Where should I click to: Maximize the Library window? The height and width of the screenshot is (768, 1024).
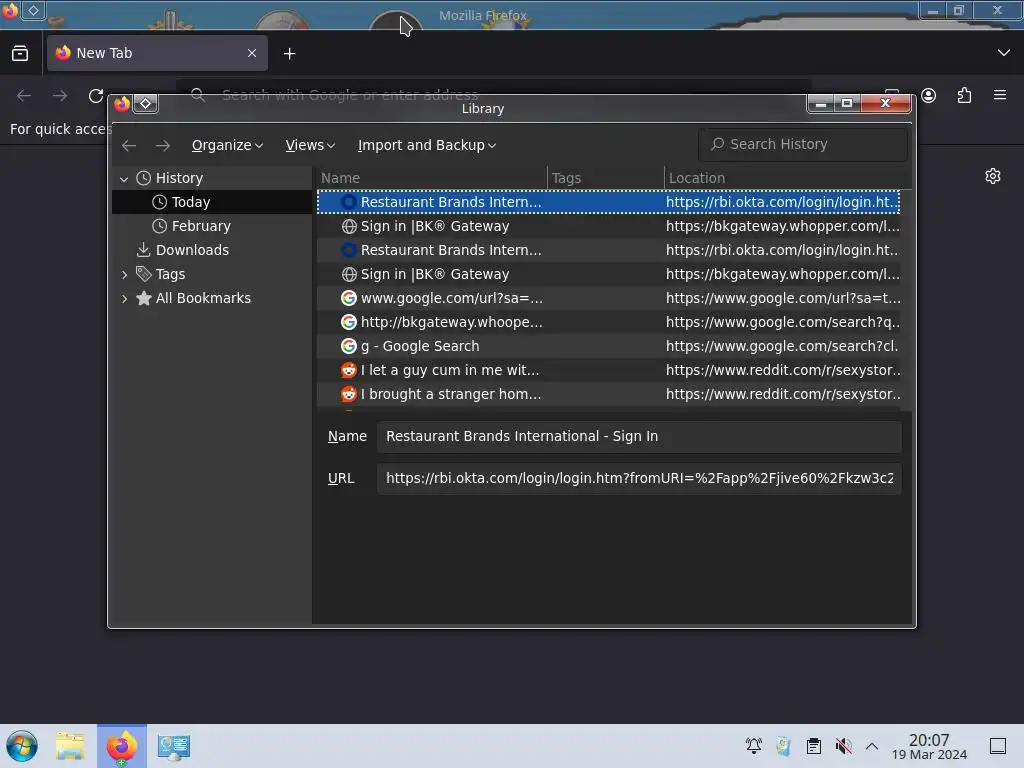tap(847, 103)
